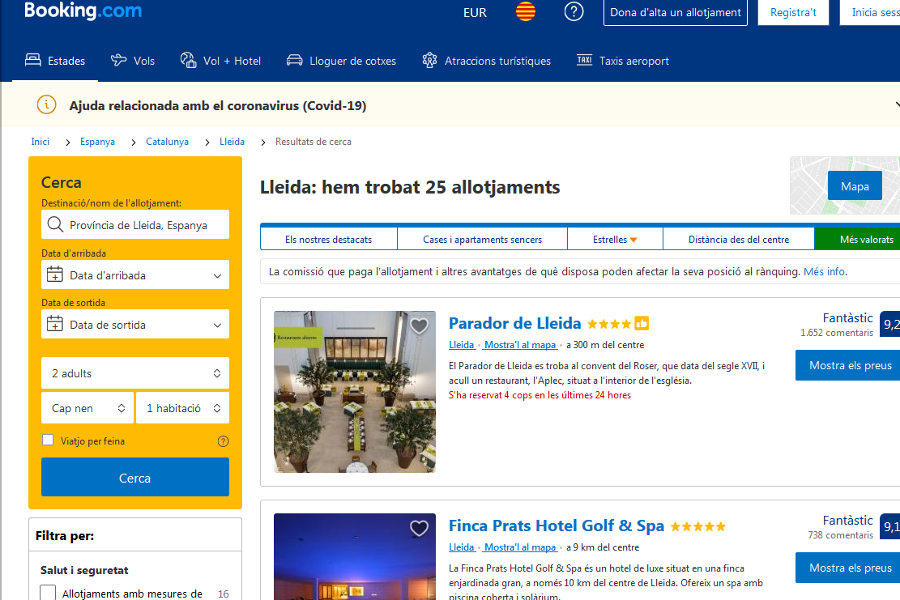This screenshot has height=600, width=900.
Task: Click the Parador de Lleida star rating
Action: click(x=609, y=324)
